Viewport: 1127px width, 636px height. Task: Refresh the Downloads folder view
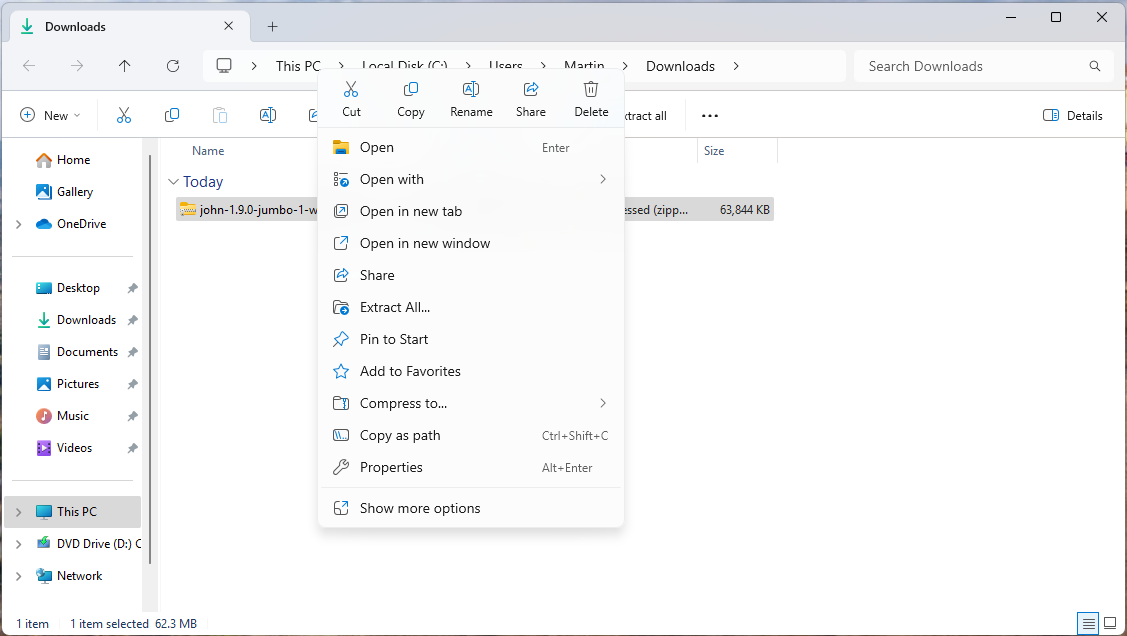pyautogui.click(x=172, y=66)
